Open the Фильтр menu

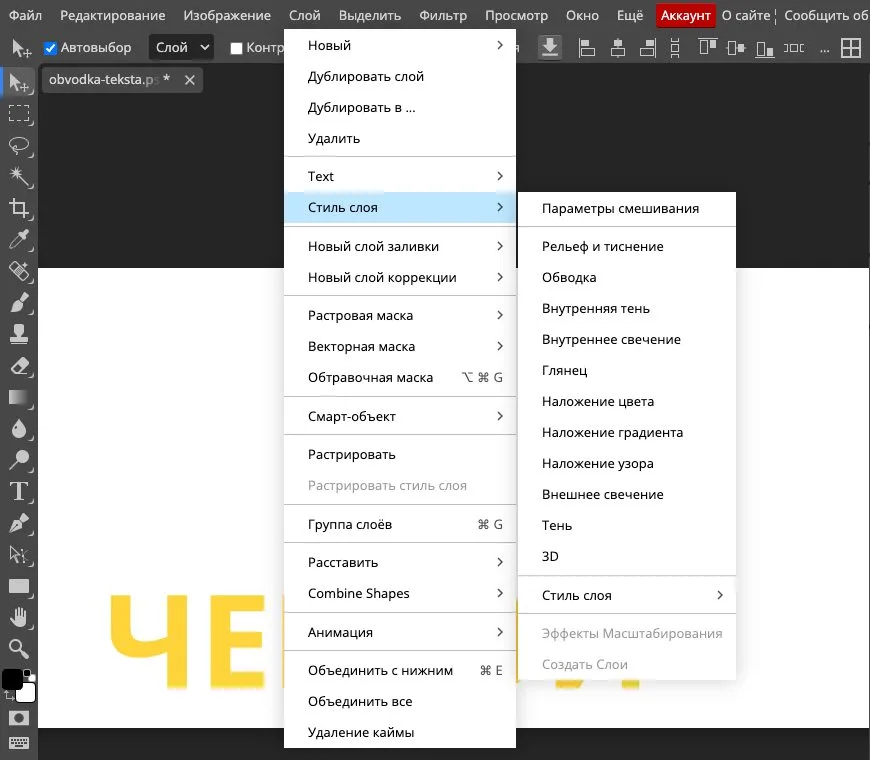tap(443, 16)
